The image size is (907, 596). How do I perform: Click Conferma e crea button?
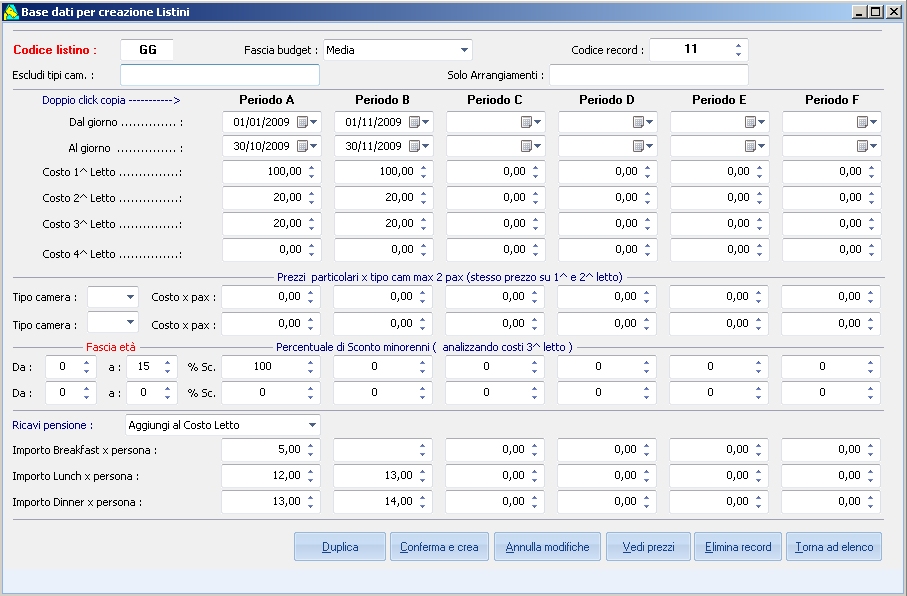pos(439,547)
